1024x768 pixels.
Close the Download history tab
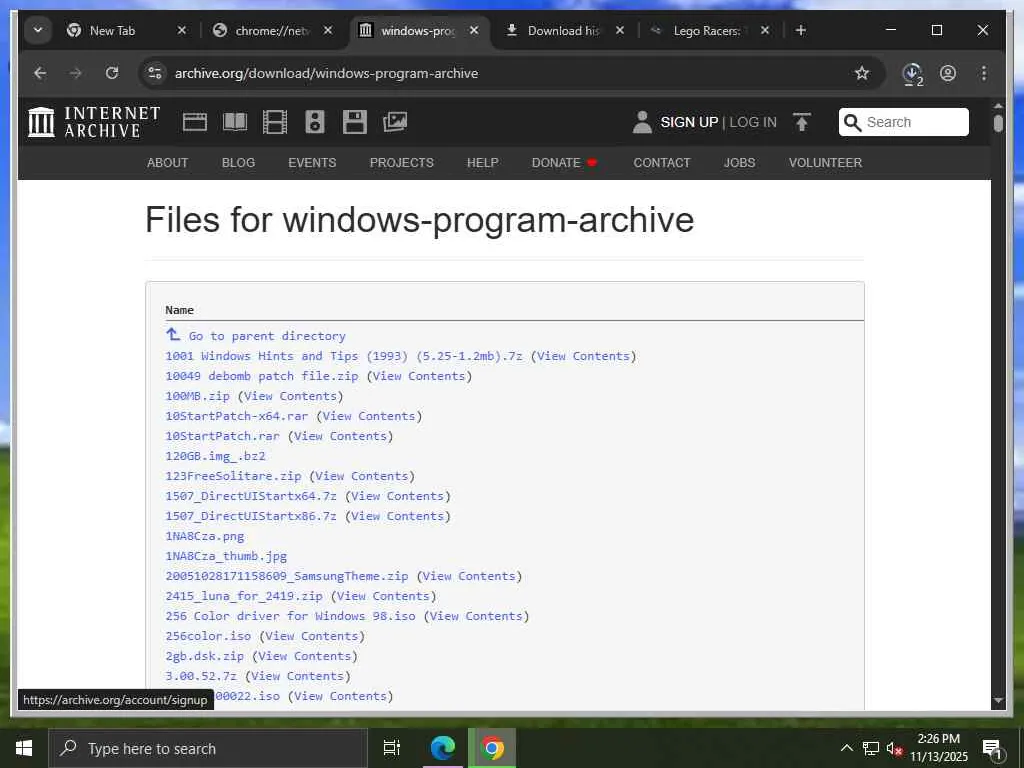click(620, 30)
